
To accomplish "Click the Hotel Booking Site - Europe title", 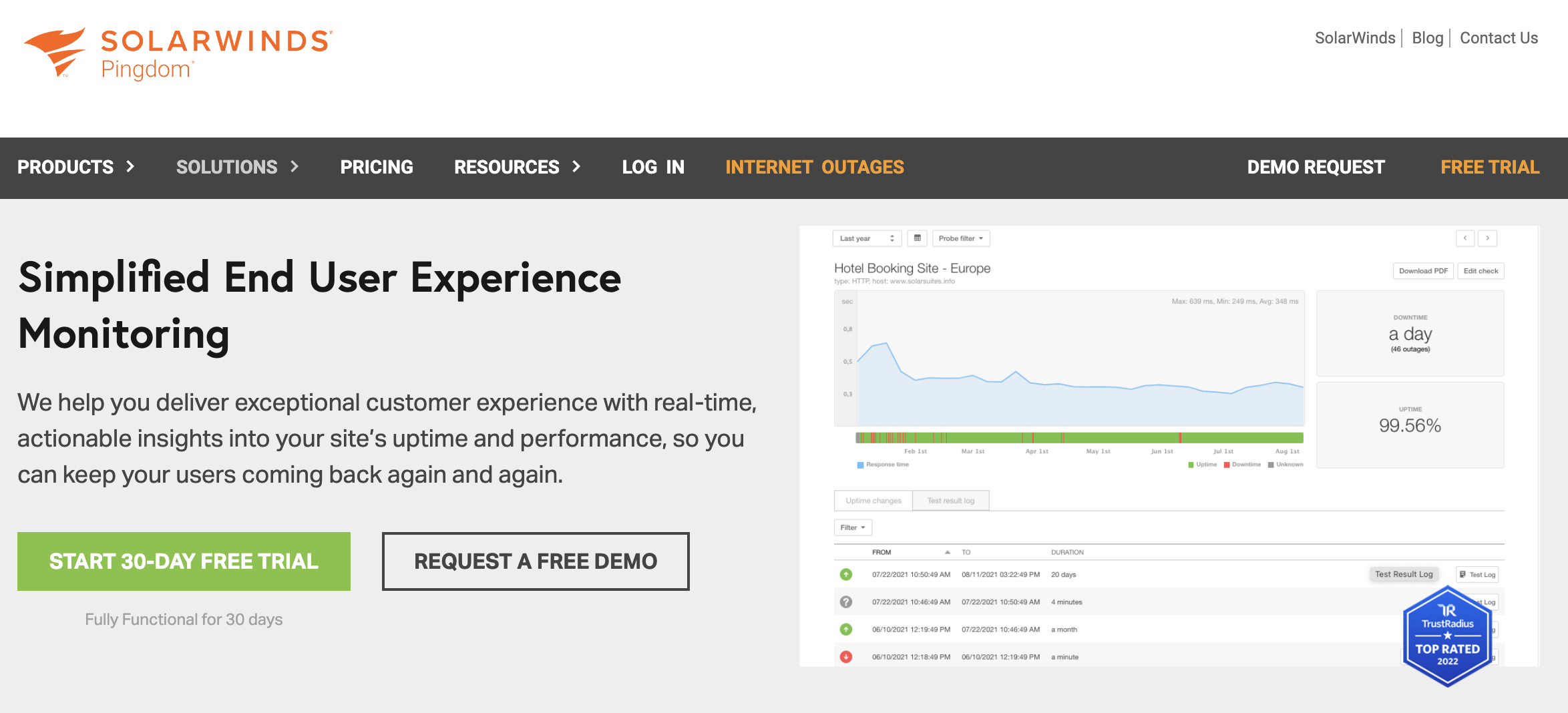I will coord(912,268).
